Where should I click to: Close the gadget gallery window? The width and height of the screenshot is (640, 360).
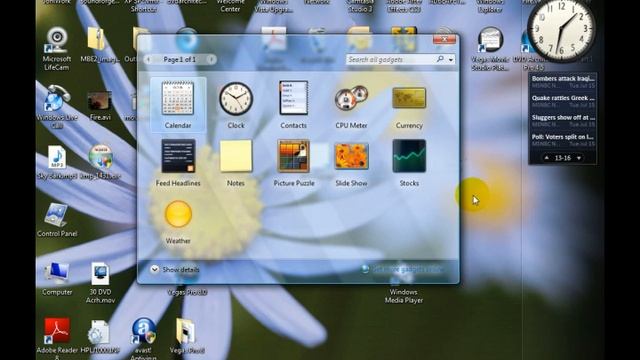point(444,39)
